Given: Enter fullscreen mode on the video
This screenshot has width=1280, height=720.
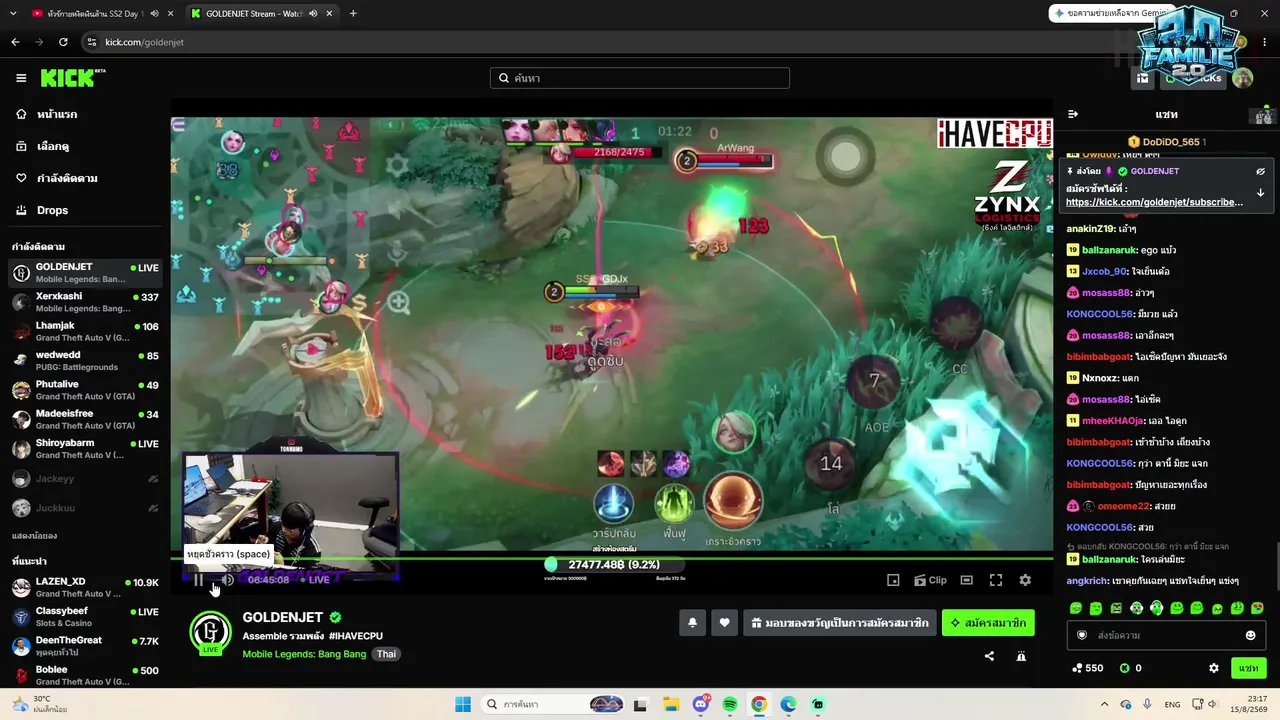Looking at the screenshot, I should [x=996, y=580].
